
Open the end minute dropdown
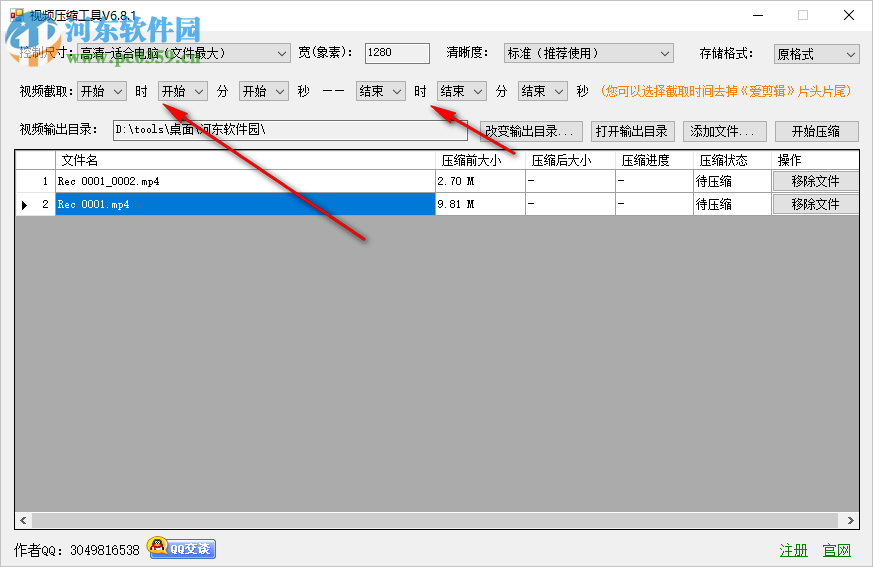[462, 91]
